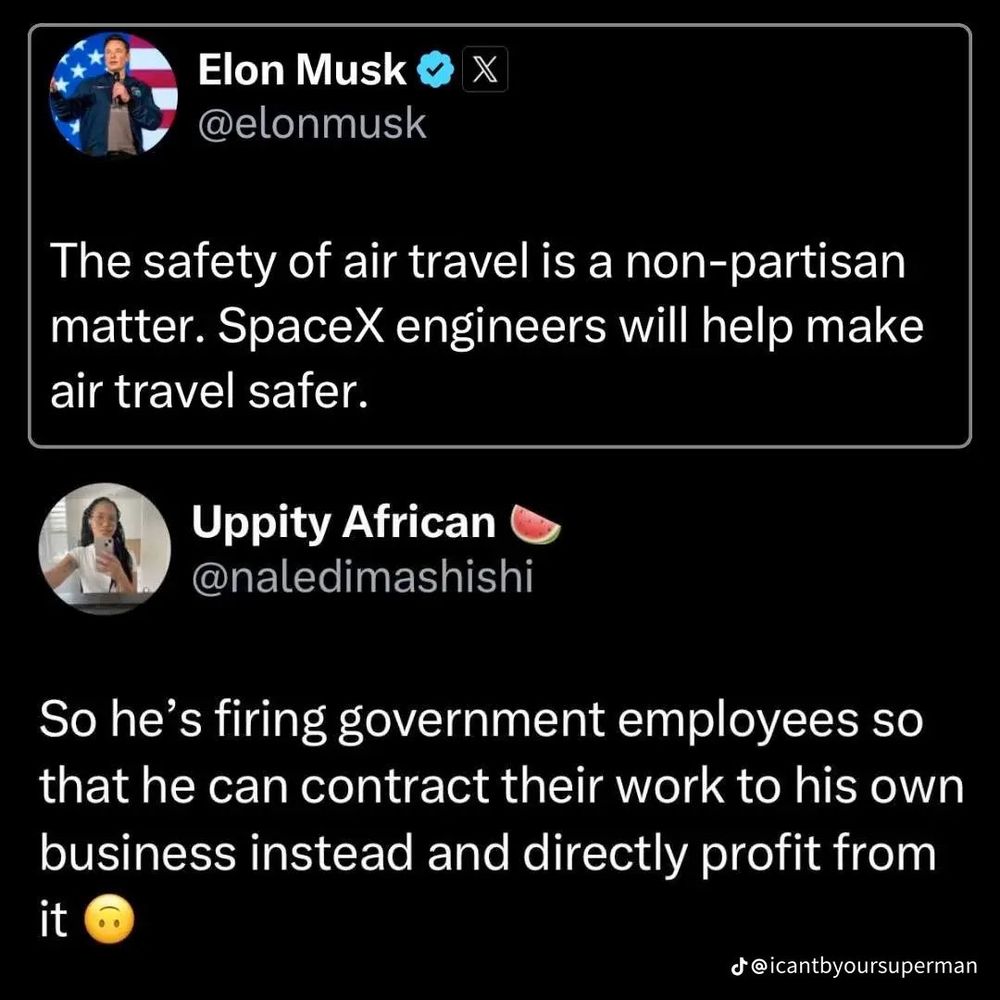Click the blue verified checkmark badge
Screen dimensions: 1000x1000
pos(433,72)
